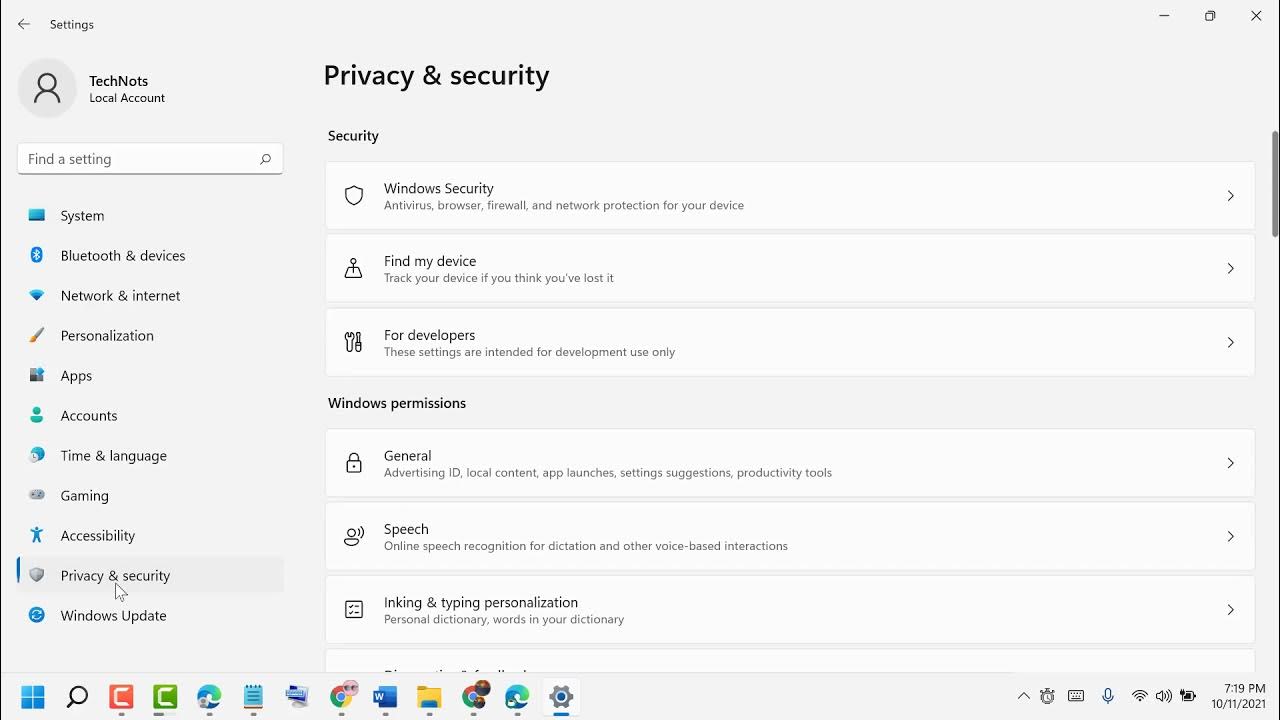The width and height of the screenshot is (1280, 720).
Task: Click the Speech recognition icon
Action: click(354, 537)
